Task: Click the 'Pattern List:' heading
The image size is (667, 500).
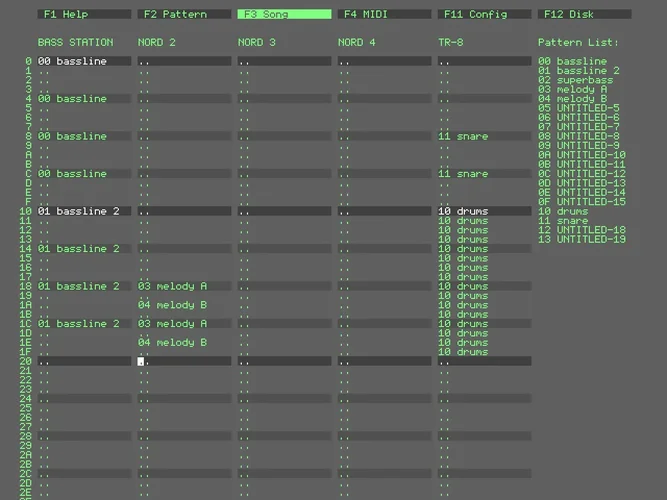Action: click(x=578, y=42)
